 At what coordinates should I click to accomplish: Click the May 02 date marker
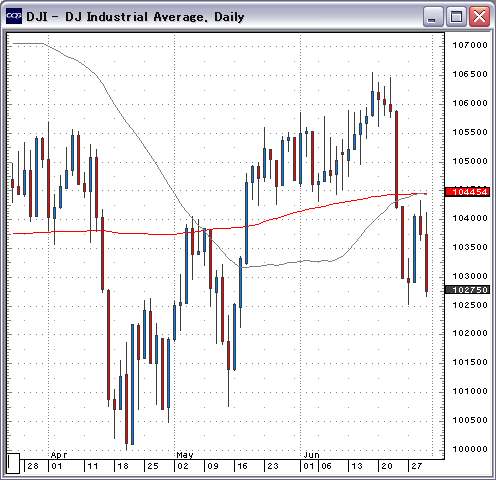pyautogui.click(x=183, y=466)
